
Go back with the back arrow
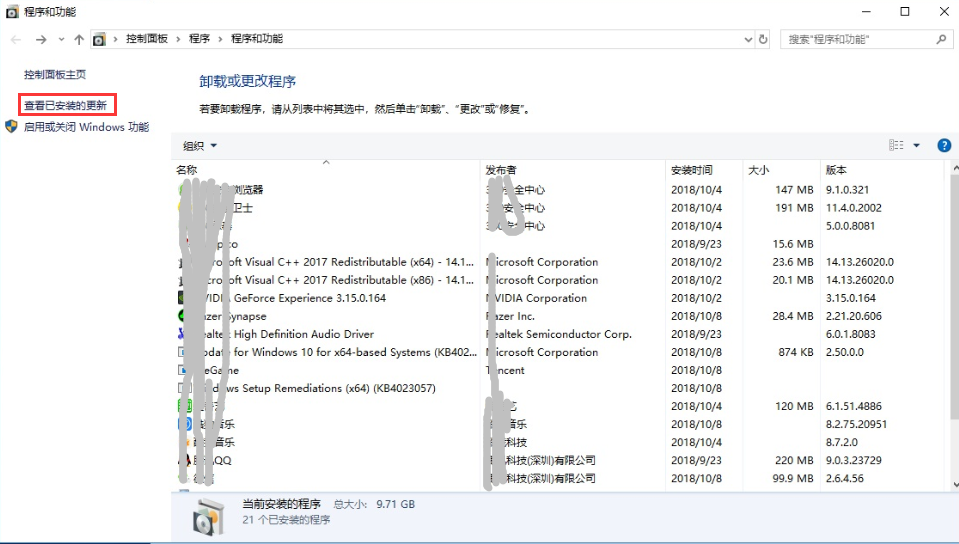click(16, 39)
